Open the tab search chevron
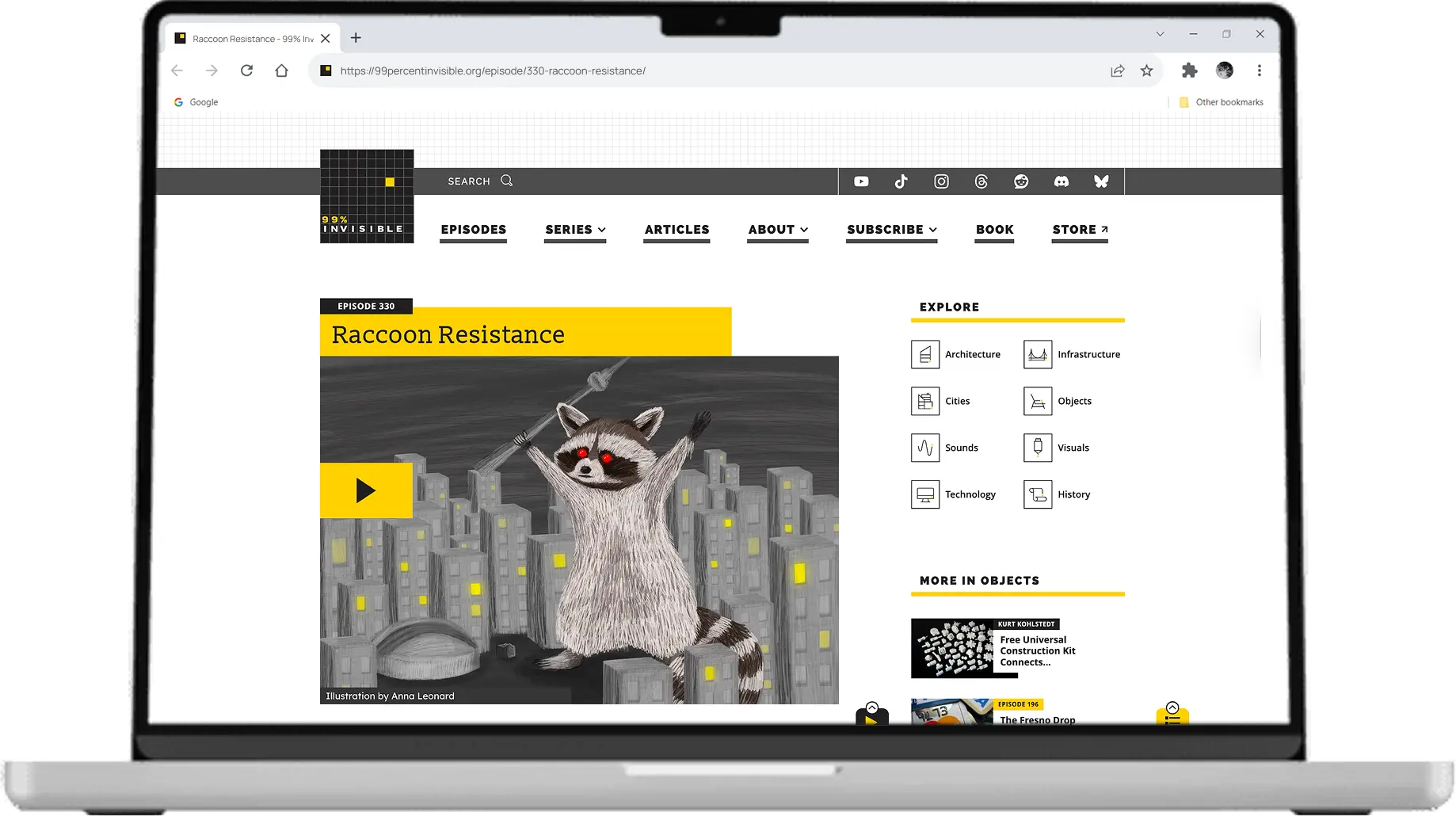Screen dimensions: 1456x816 click(1160, 34)
